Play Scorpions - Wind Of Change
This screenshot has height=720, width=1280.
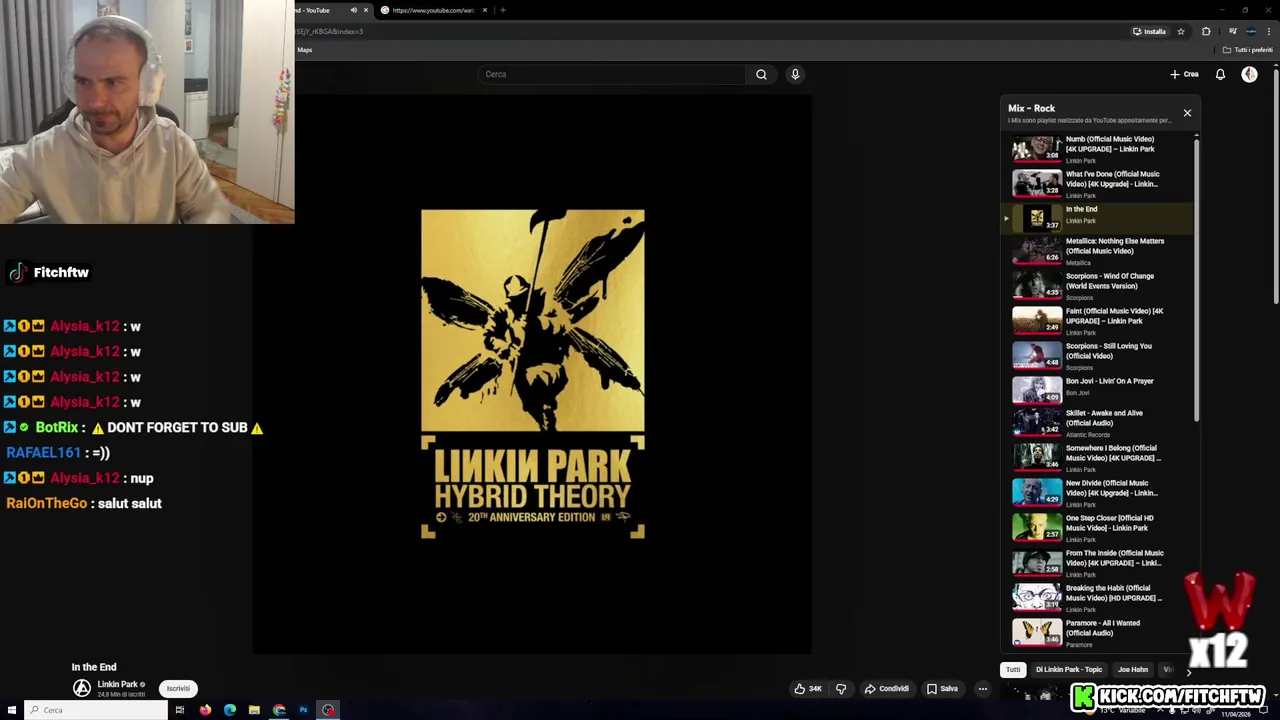(1098, 286)
